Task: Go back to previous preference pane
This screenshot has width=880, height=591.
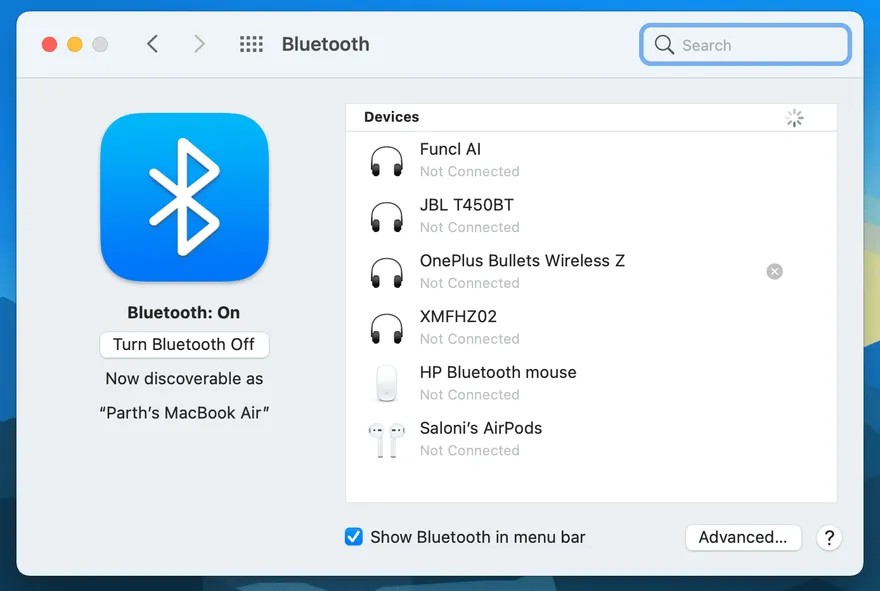Action: click(152, 44)
